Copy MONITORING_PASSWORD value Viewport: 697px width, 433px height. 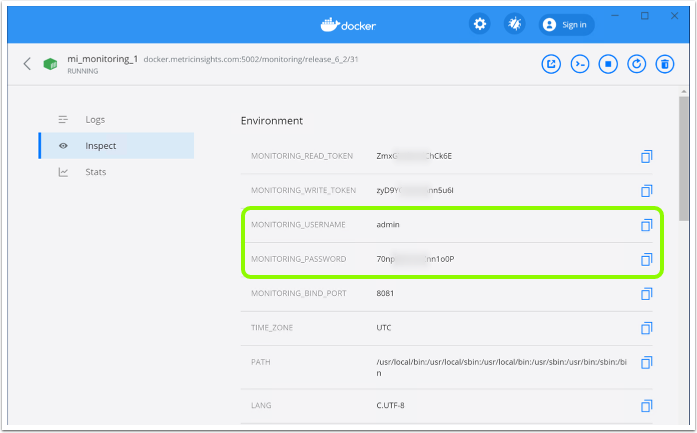click(x=646, y=259)
